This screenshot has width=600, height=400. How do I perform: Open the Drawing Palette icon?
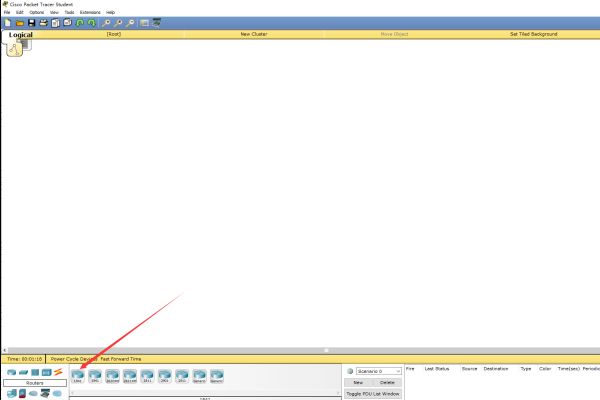144,23
